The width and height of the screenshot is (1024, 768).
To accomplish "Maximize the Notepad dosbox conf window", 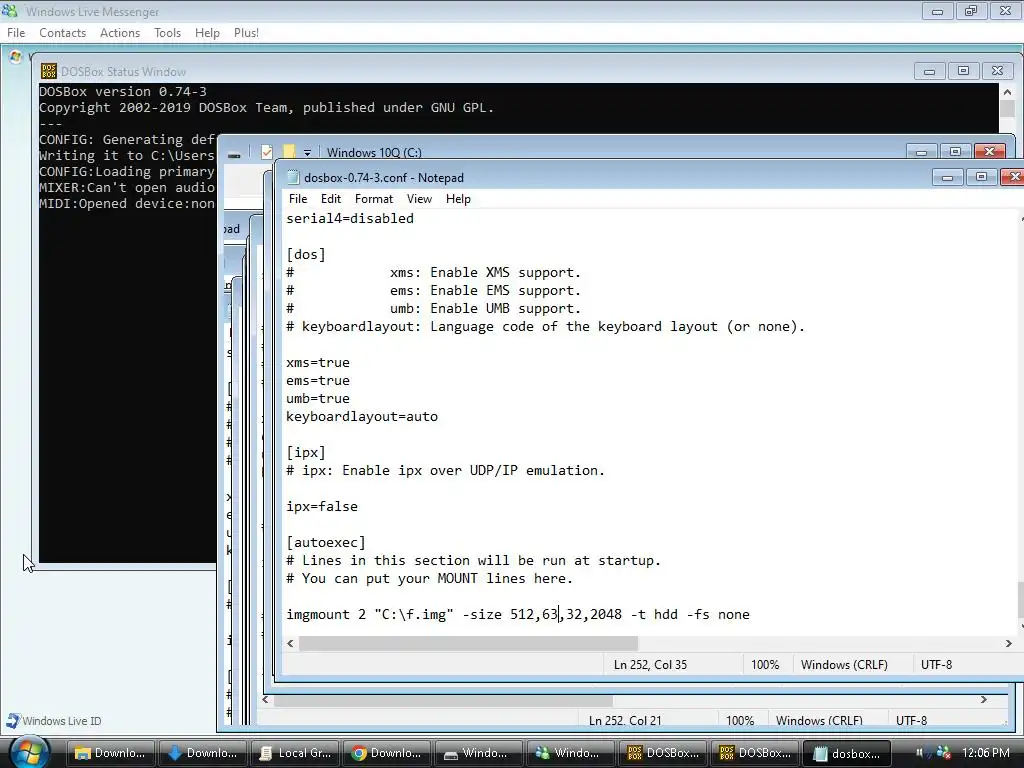I will (x=981, y=177).
